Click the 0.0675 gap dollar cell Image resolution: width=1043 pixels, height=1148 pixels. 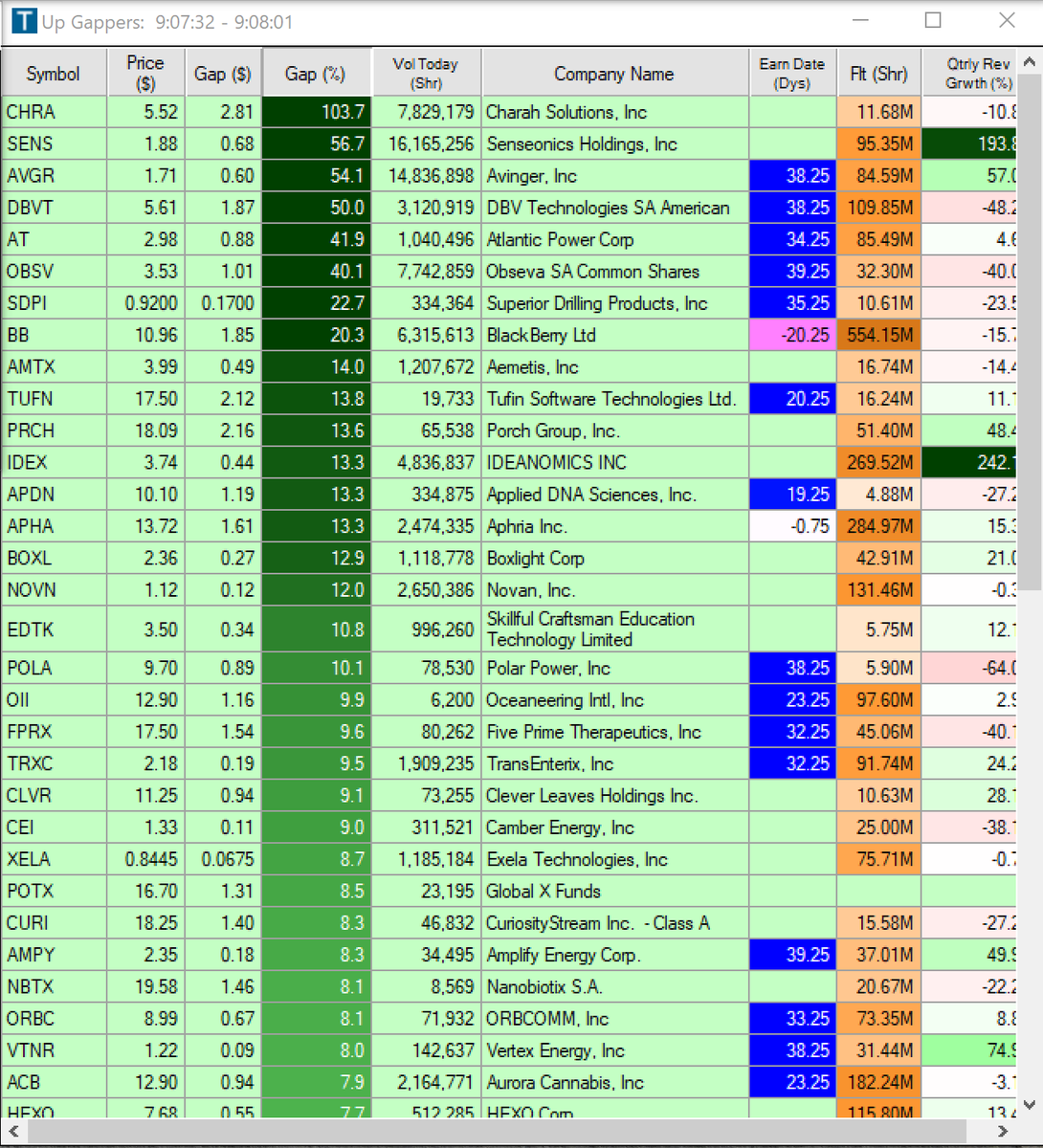(x=223, y=859)
